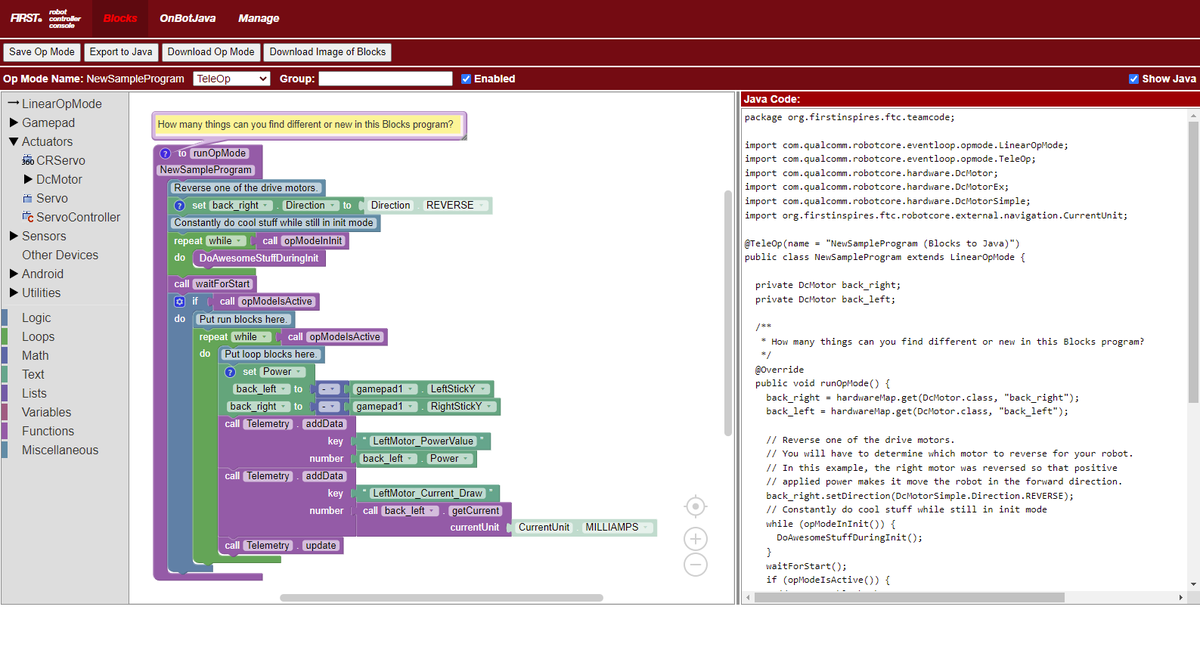Viewport: 1200px width, 647px height.
Task: Click the workspace vertical scrollbar
Action: pos(728,312)
